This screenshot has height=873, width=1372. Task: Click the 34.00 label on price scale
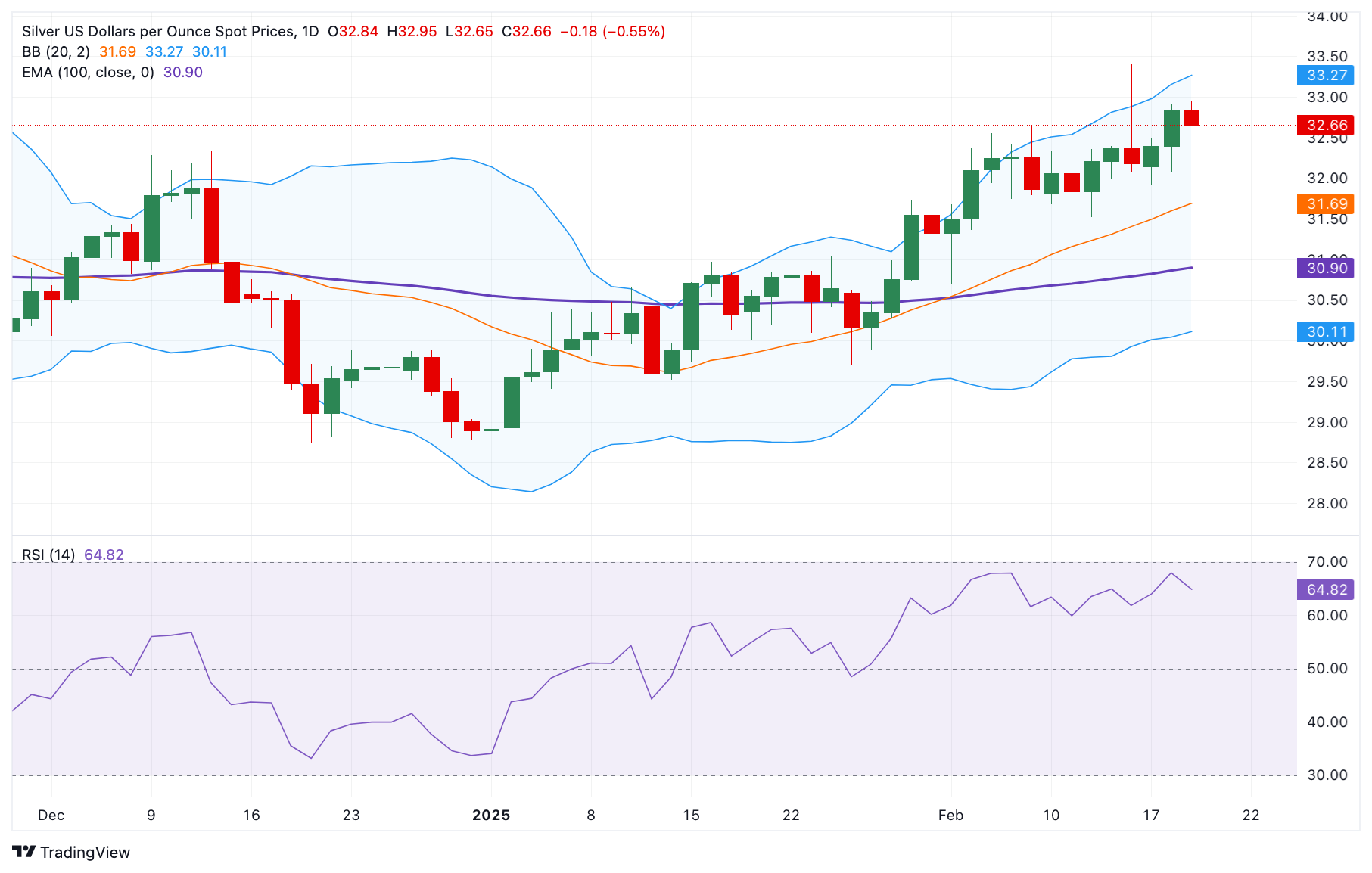pos(1327,17)
